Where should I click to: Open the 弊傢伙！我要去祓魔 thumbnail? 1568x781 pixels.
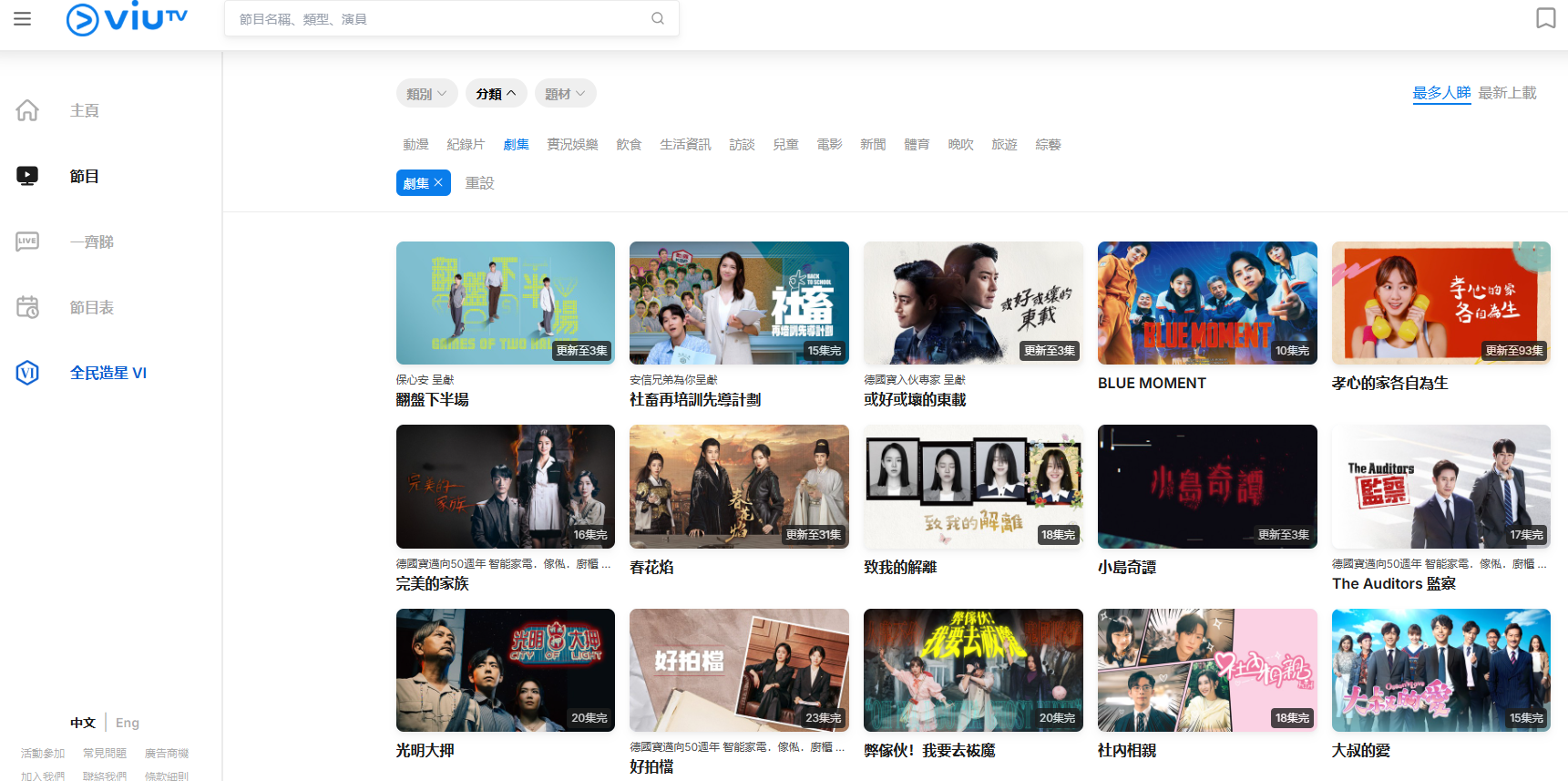pyautogui.click(x=973, y=670)
